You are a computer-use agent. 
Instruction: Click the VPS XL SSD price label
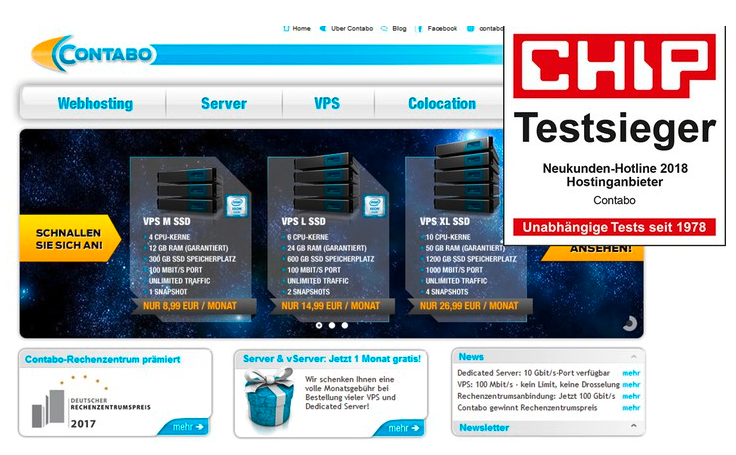(x=469, y=305)
